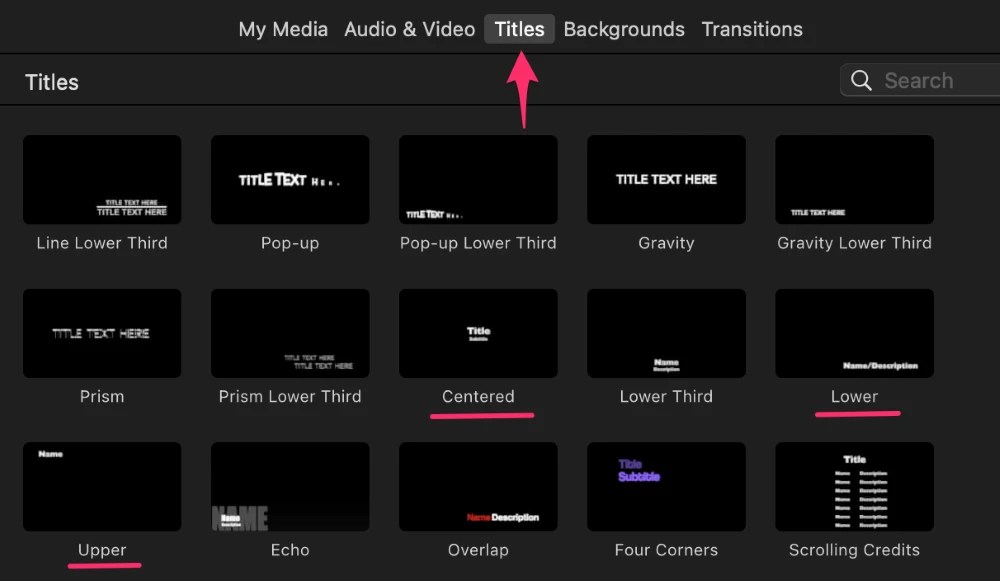Select the Echo title style
The width and height of the screenshot is (1000, 581).
click(x=290, y=486)
